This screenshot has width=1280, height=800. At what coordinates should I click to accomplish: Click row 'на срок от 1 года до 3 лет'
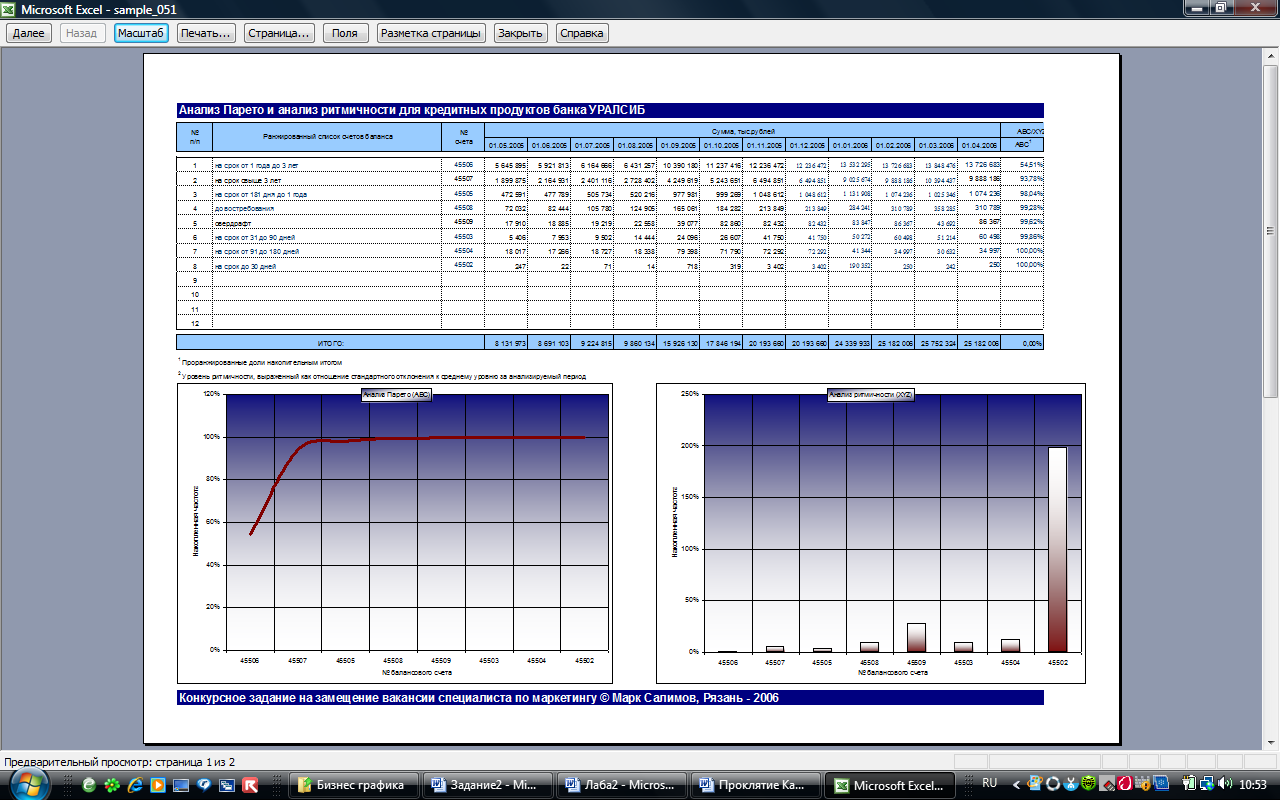(609, 164)
